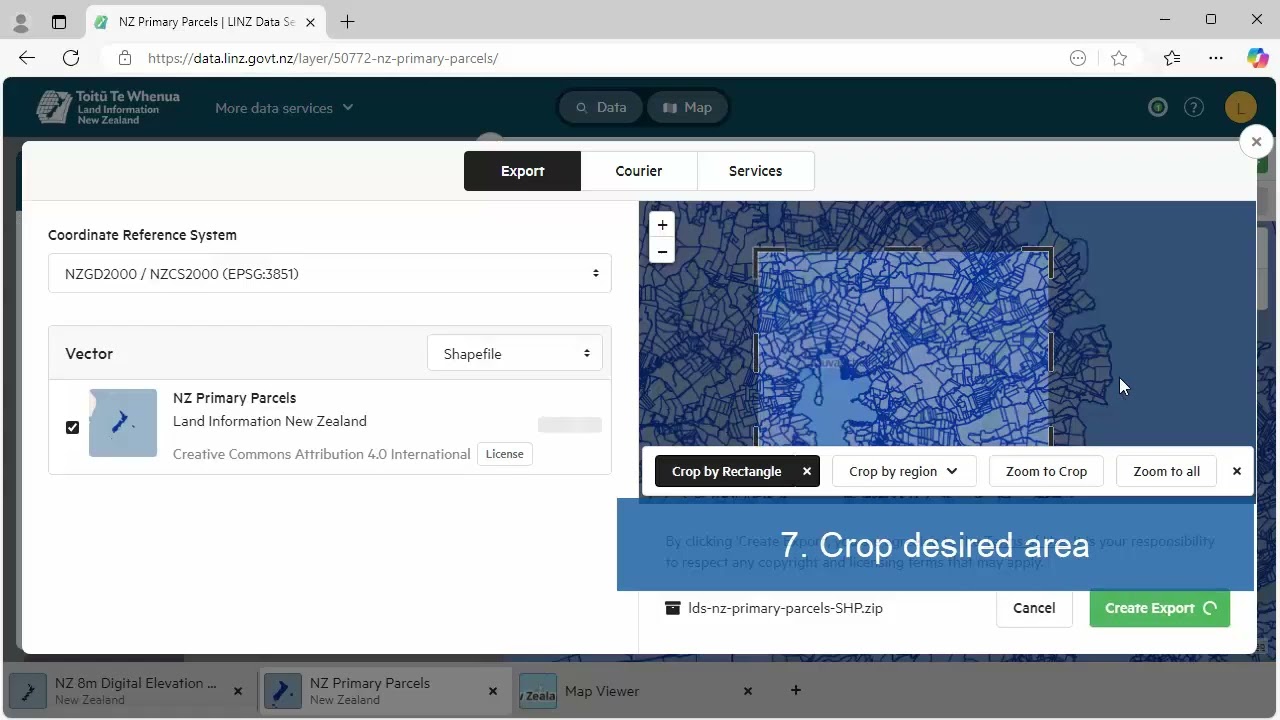Open the help question mark icon
The width and height of the screenshot is (1280, 720).
[1194, 107]
